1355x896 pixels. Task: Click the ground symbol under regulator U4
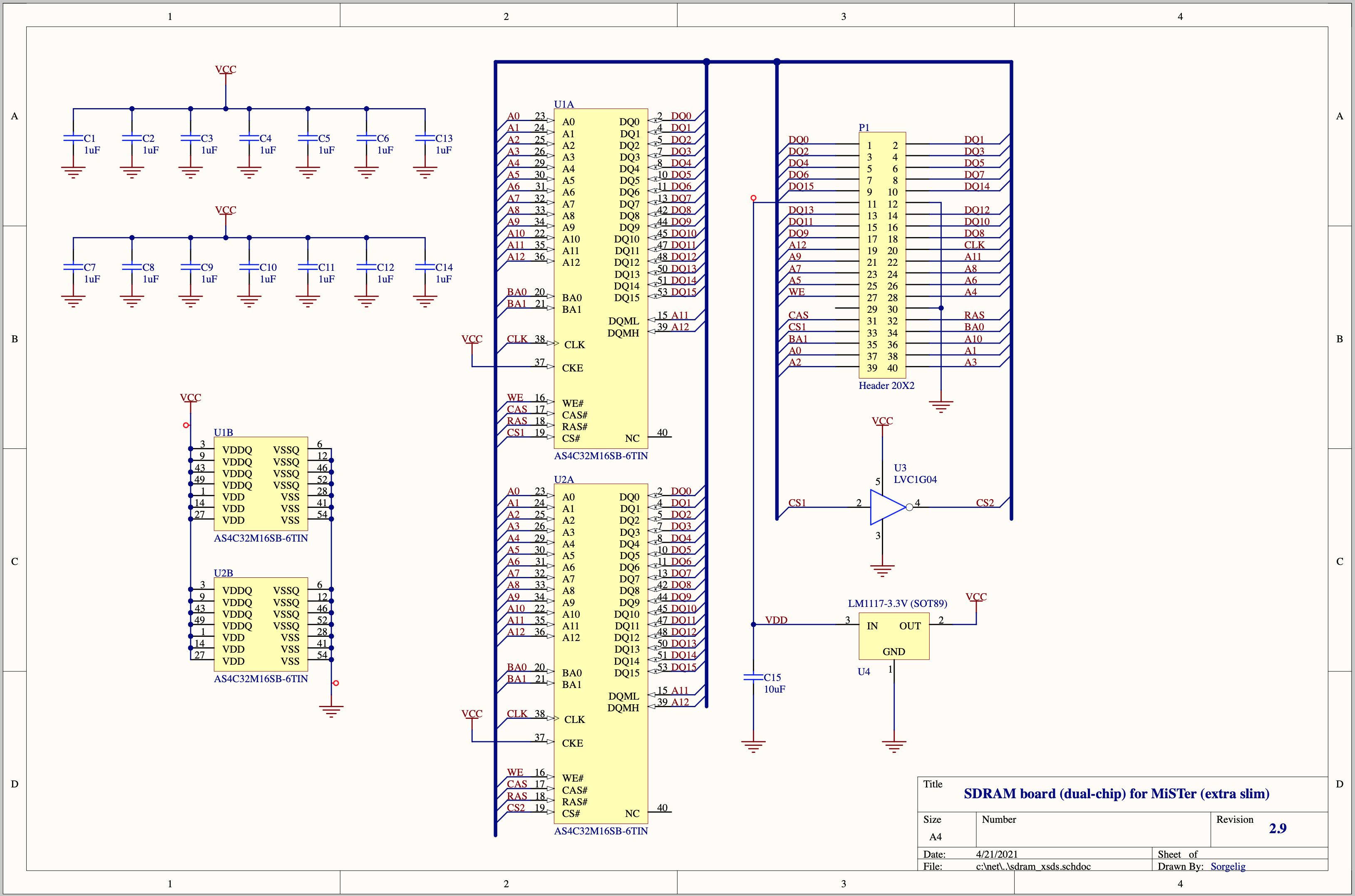[893, 746]
